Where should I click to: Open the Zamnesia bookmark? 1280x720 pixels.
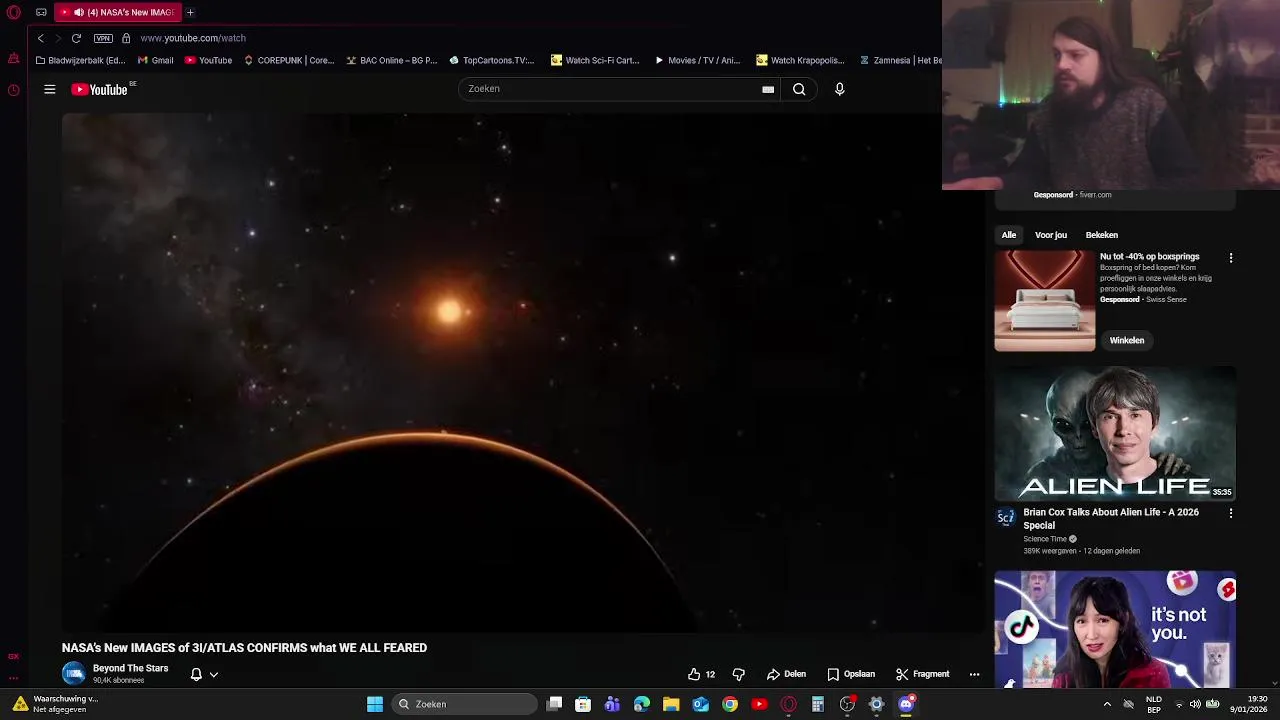(900, 60)
